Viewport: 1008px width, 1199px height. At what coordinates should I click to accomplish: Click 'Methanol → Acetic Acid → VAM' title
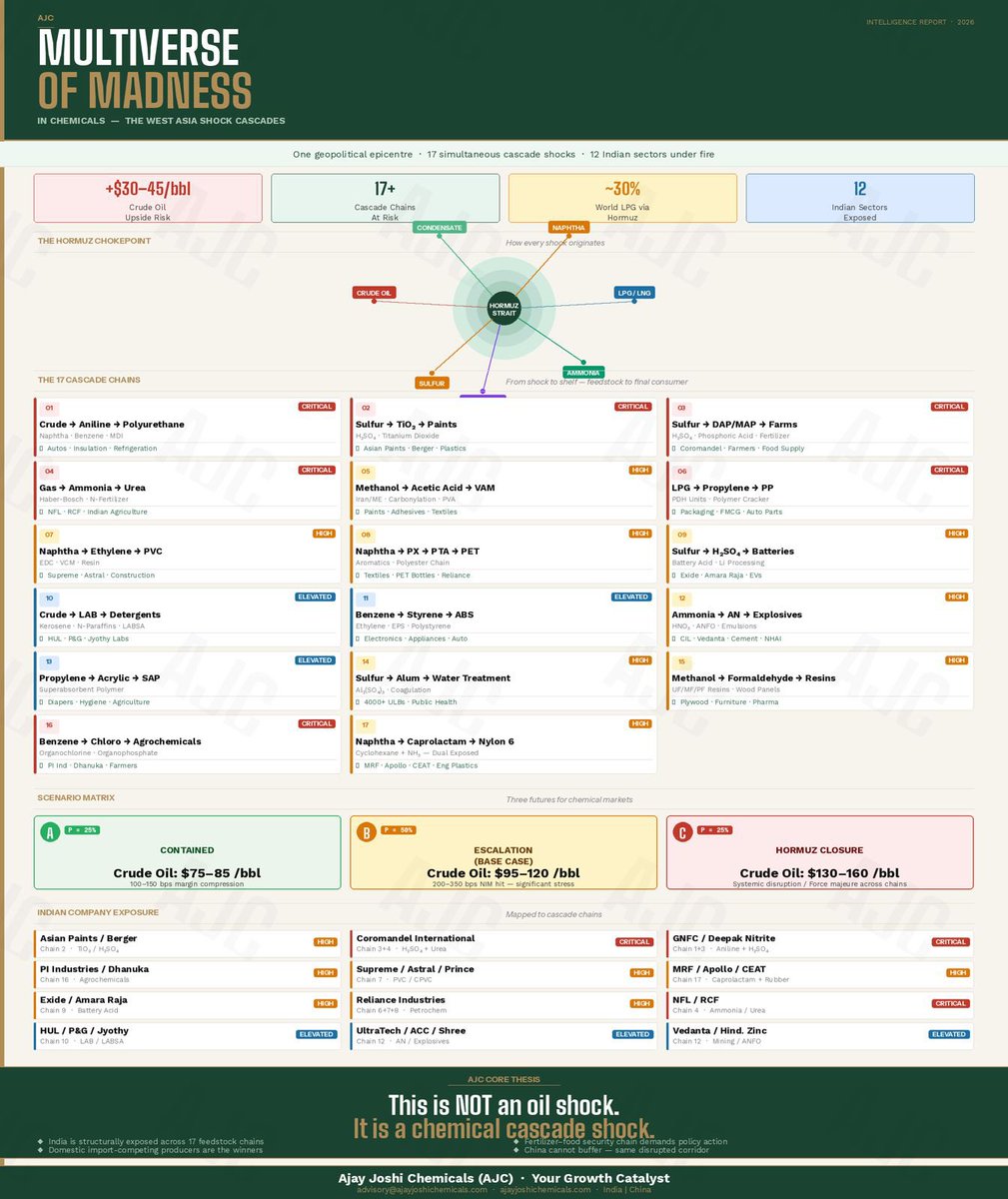coord(426,488)
